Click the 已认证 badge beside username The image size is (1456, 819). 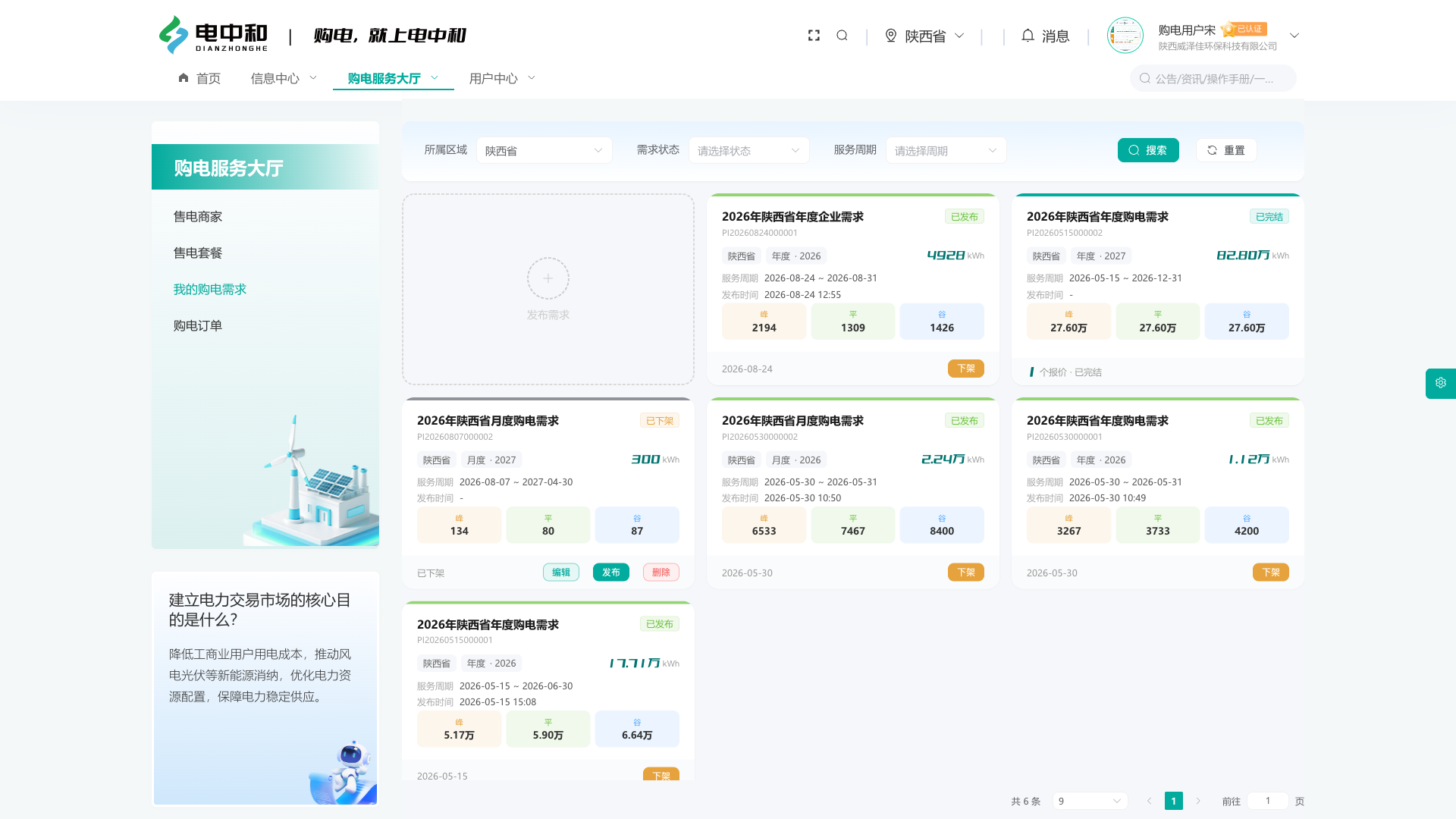[1244, 30]
